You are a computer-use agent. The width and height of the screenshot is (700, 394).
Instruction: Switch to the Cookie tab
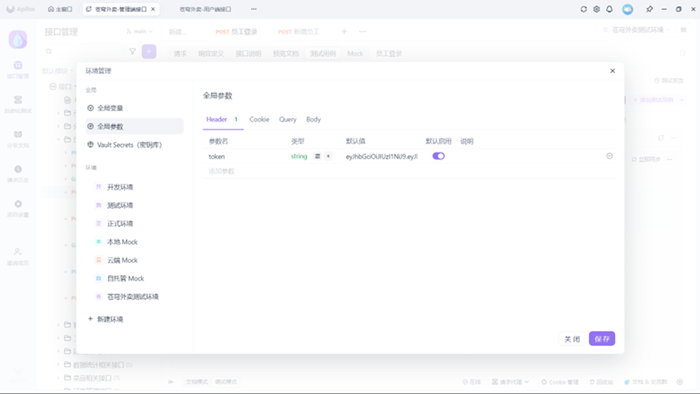(259, 120)
